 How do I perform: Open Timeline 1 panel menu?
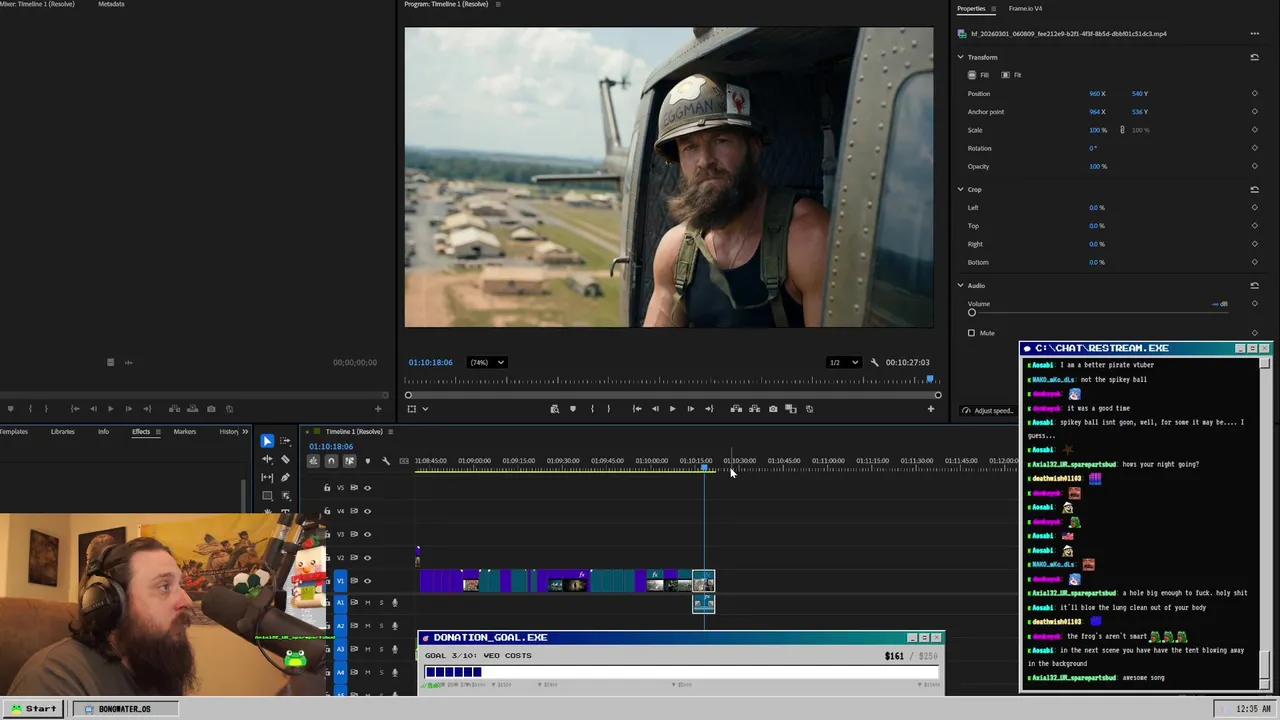pos(390,432)
